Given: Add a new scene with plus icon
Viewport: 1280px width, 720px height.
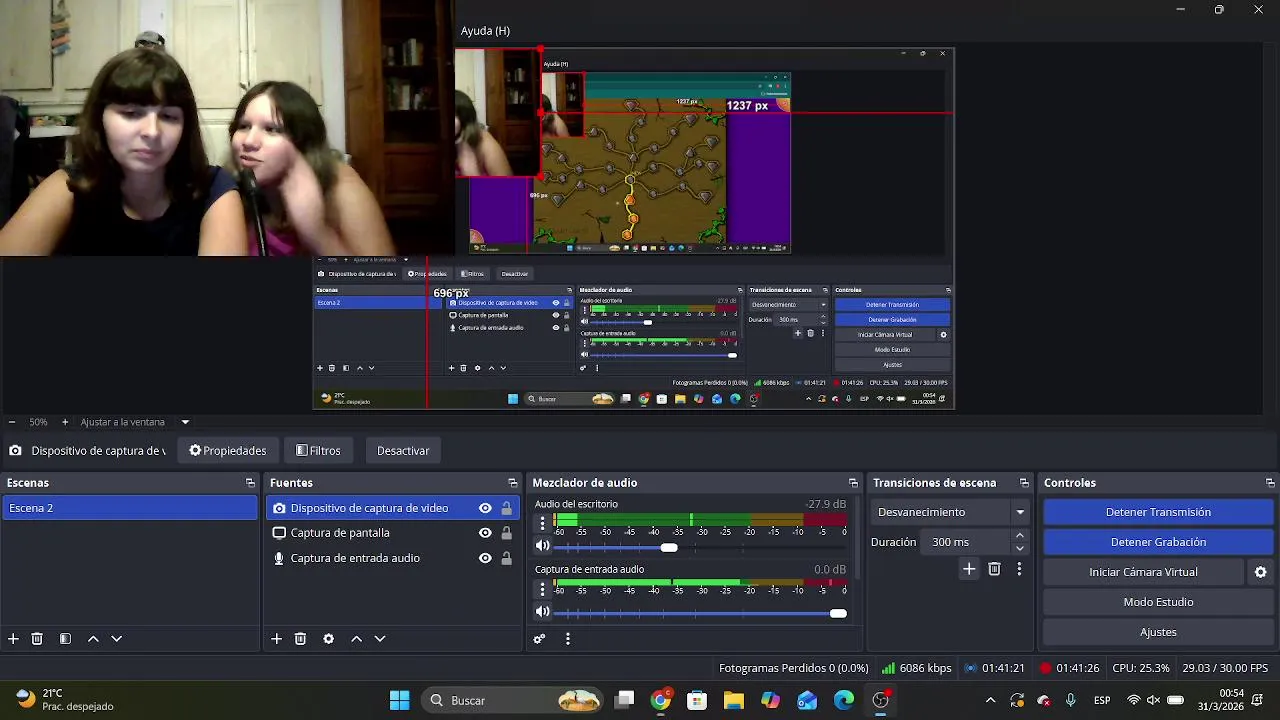Looking at the screenshot, I should click(13, 639).
